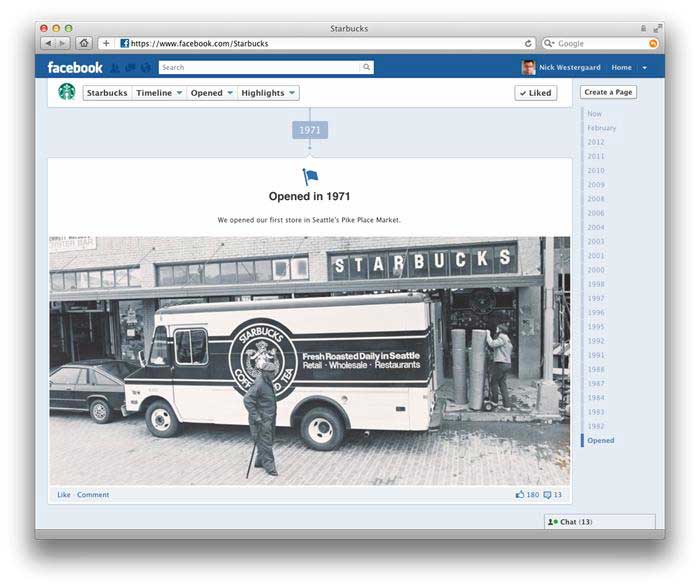Open the Chat (13) bar
700x588 pixels.
click(600, 521)
